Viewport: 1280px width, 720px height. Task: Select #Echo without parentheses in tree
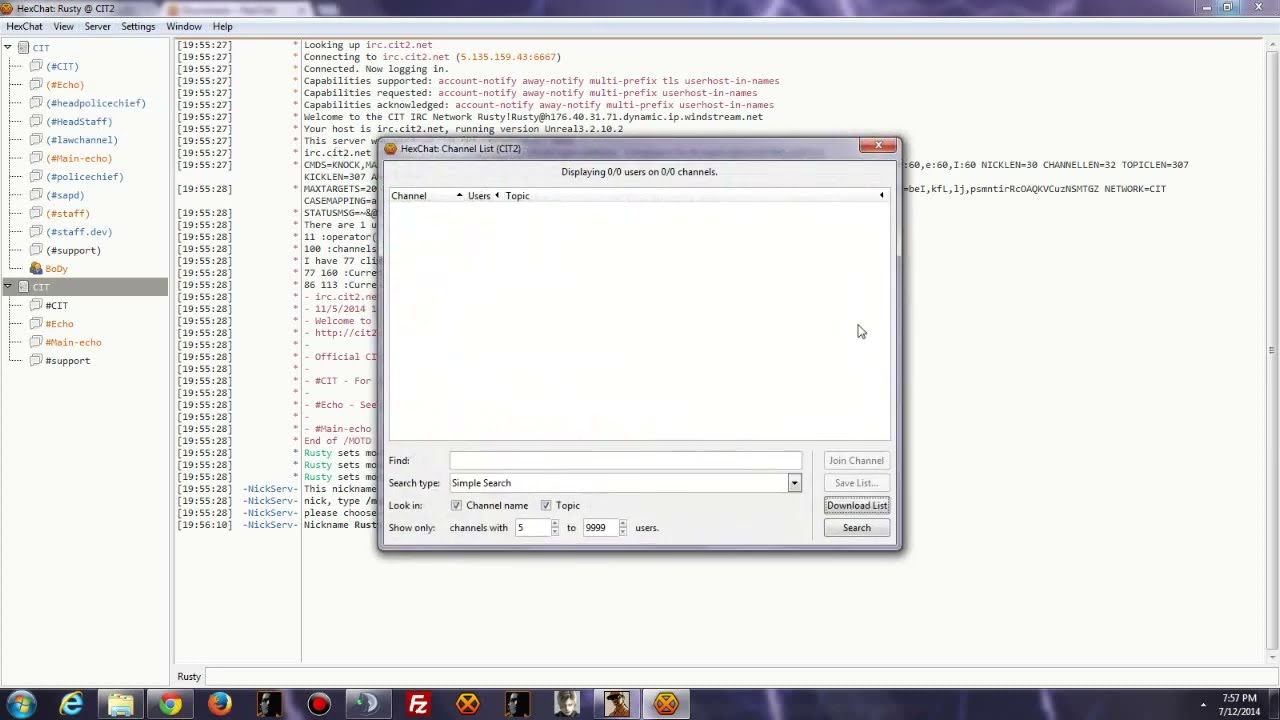[59, 324]
